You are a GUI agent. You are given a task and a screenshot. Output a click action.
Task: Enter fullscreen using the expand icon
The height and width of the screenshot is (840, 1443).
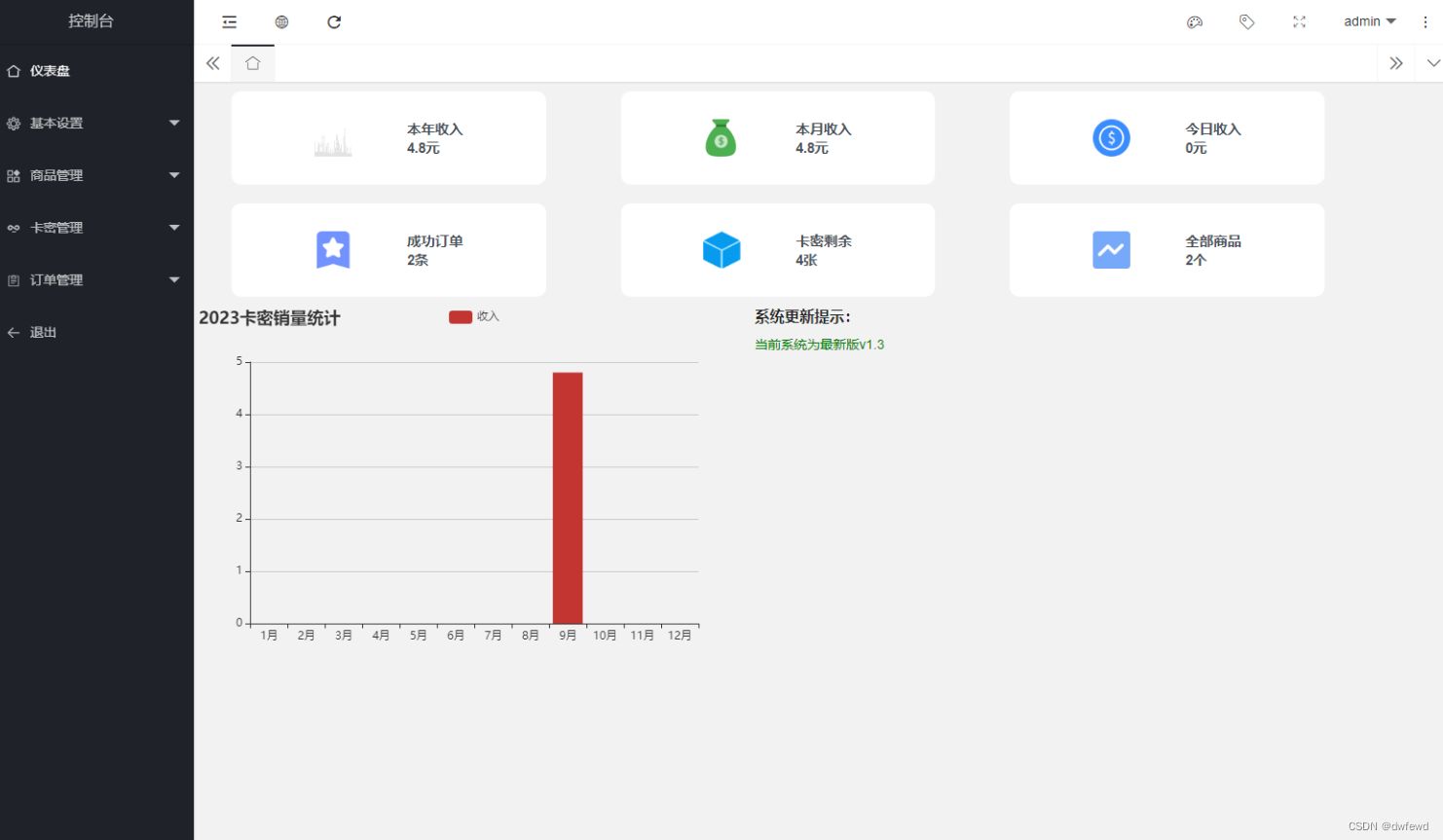(1299, 21)
